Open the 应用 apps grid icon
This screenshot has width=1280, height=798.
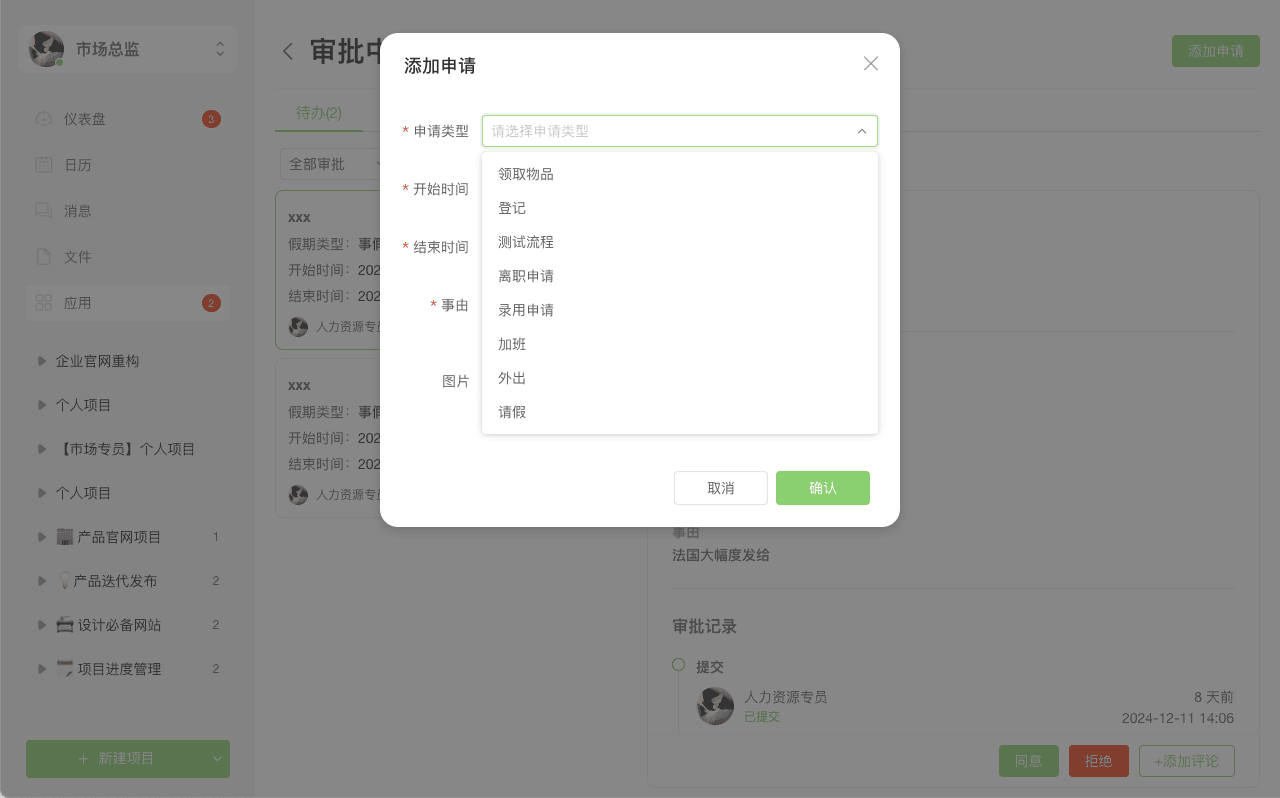click(44, 303)
